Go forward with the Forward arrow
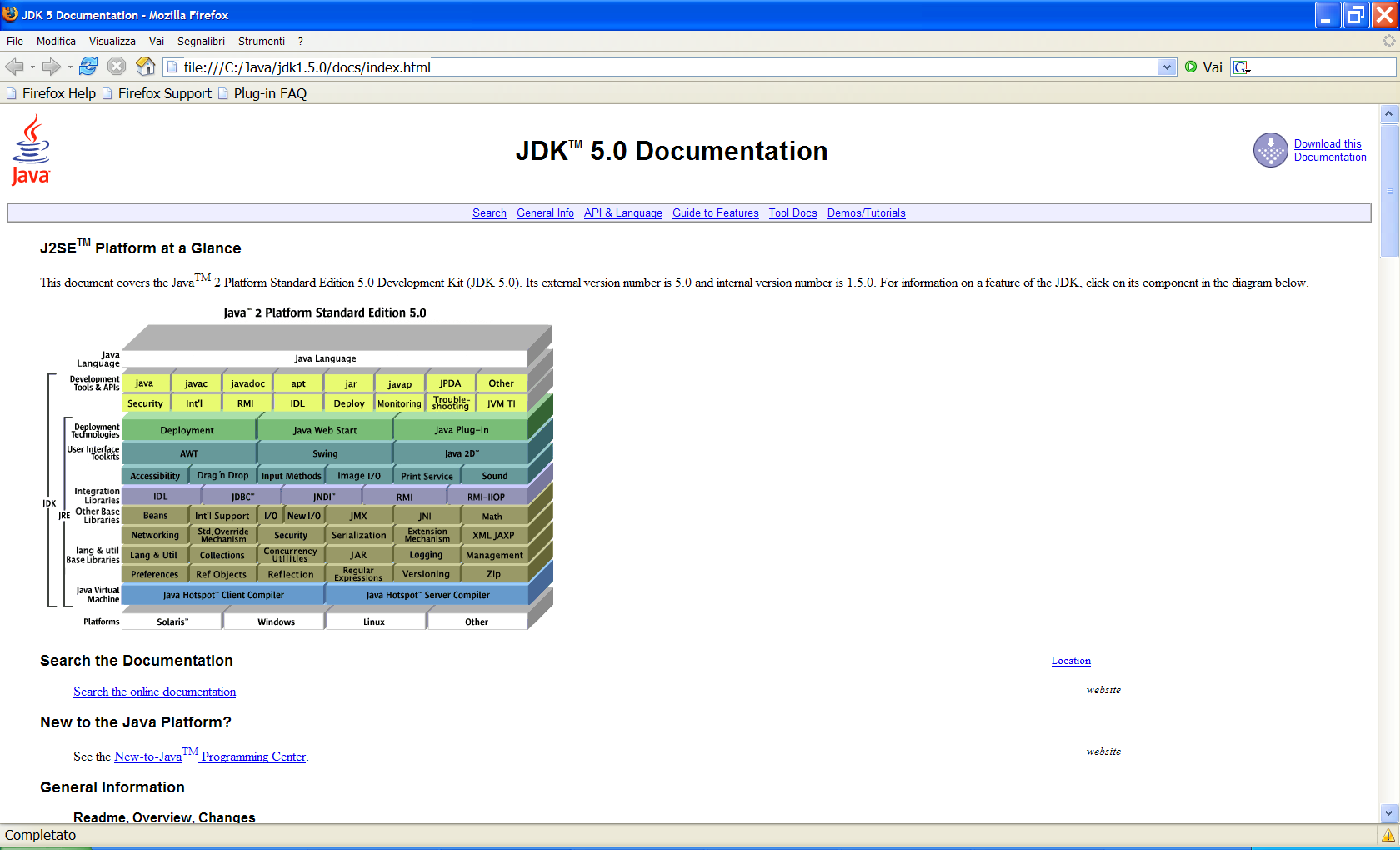 (x=52, y=67)
